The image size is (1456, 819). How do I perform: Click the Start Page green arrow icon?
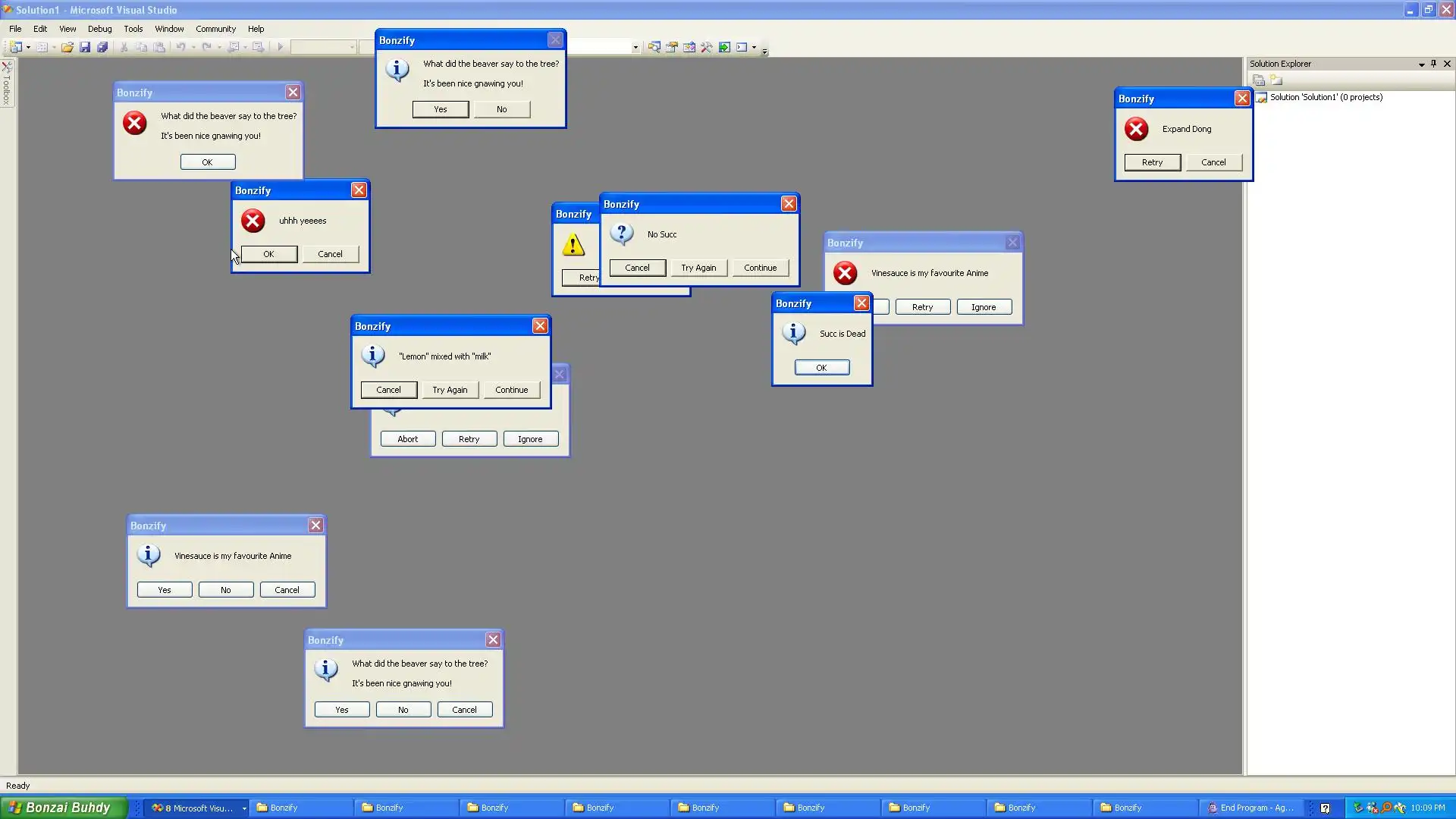(x=724, y=47)
